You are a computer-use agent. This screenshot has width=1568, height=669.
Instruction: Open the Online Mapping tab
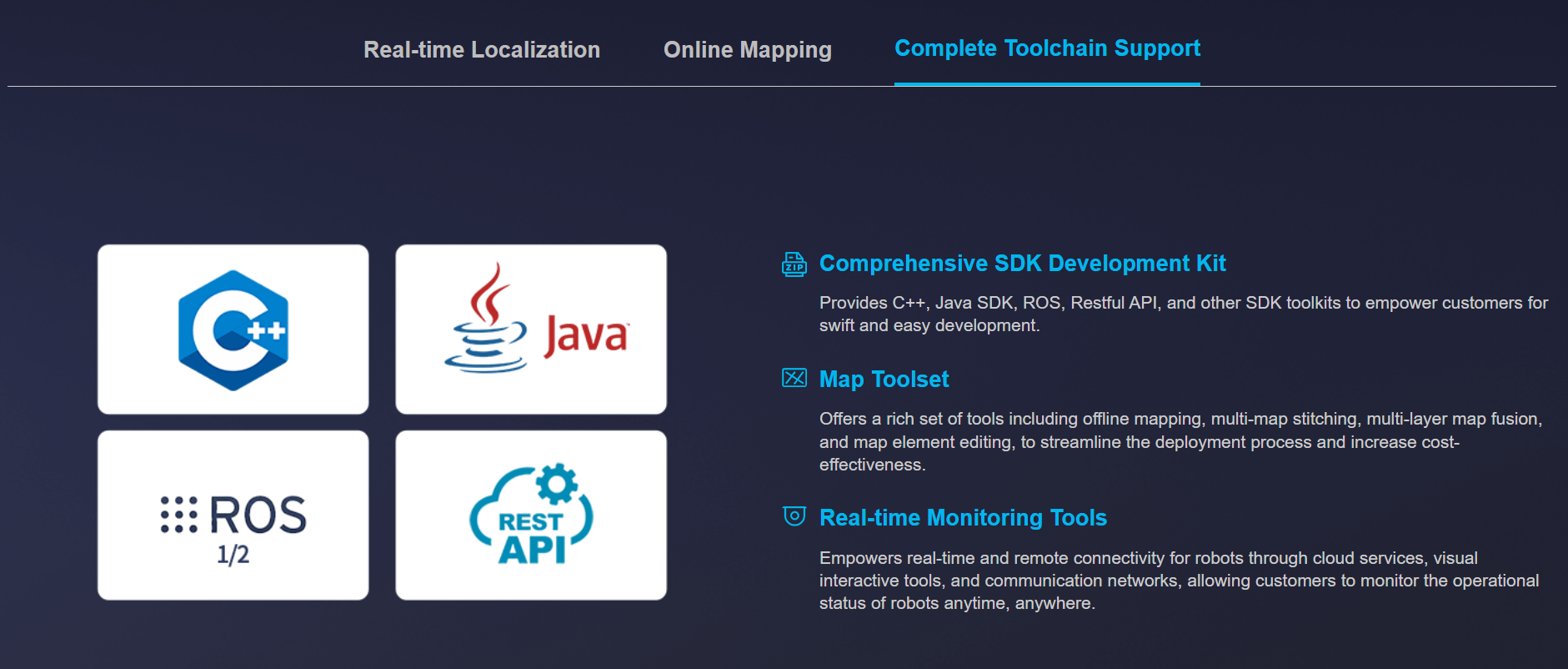(x=747, y=50)
